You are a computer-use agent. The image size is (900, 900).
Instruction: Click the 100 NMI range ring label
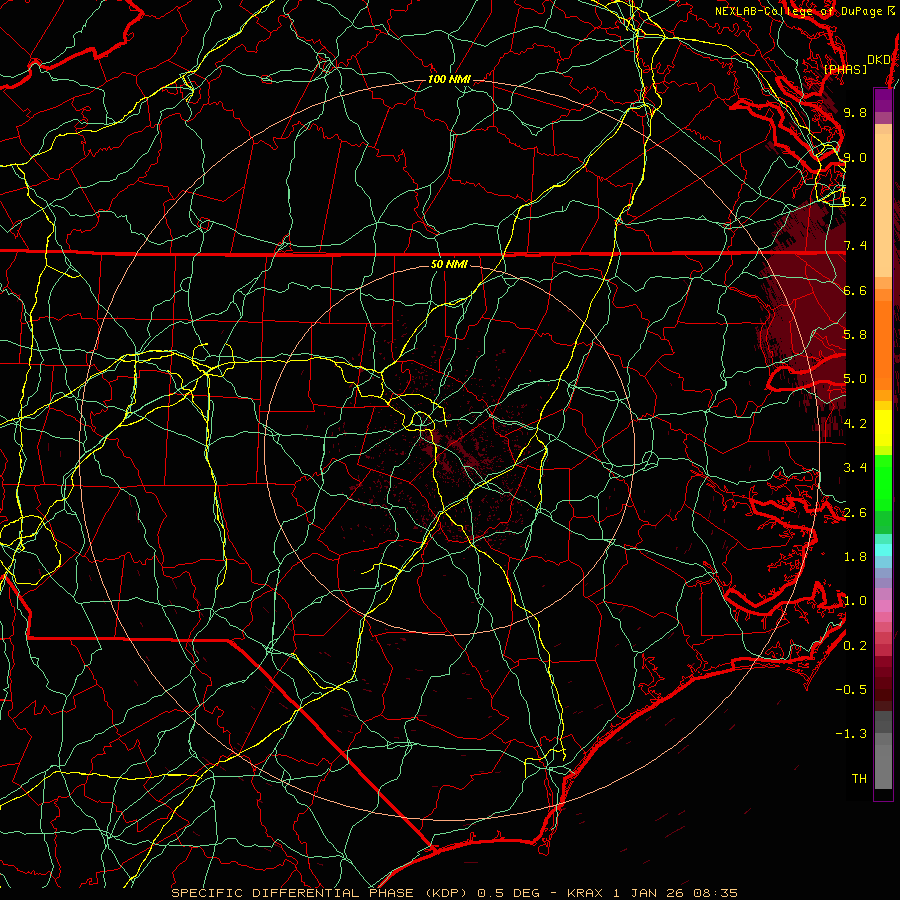tap(449, 79)
